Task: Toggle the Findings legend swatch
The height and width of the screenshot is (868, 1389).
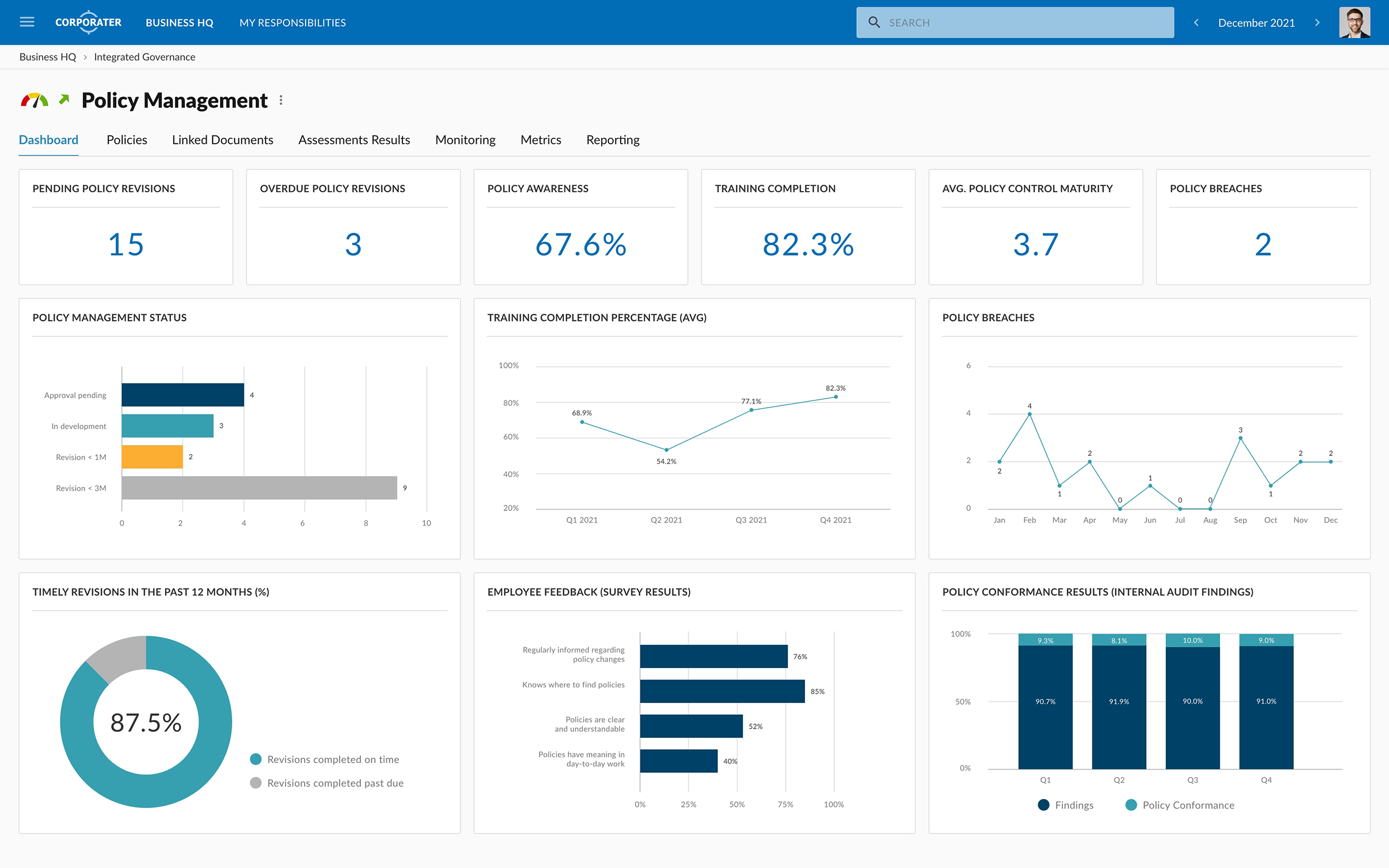Action: pyautogui.click(x=1044, y=805)
